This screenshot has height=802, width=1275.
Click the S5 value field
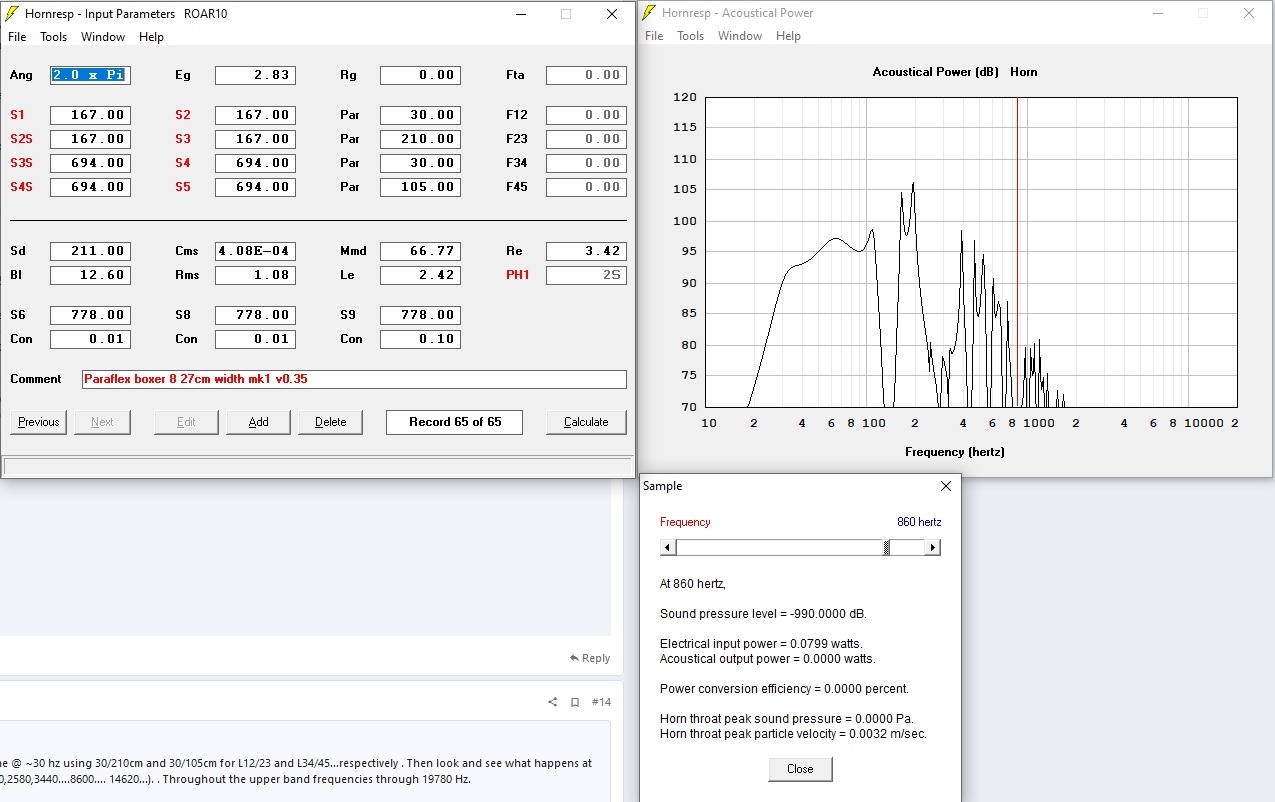255,187
